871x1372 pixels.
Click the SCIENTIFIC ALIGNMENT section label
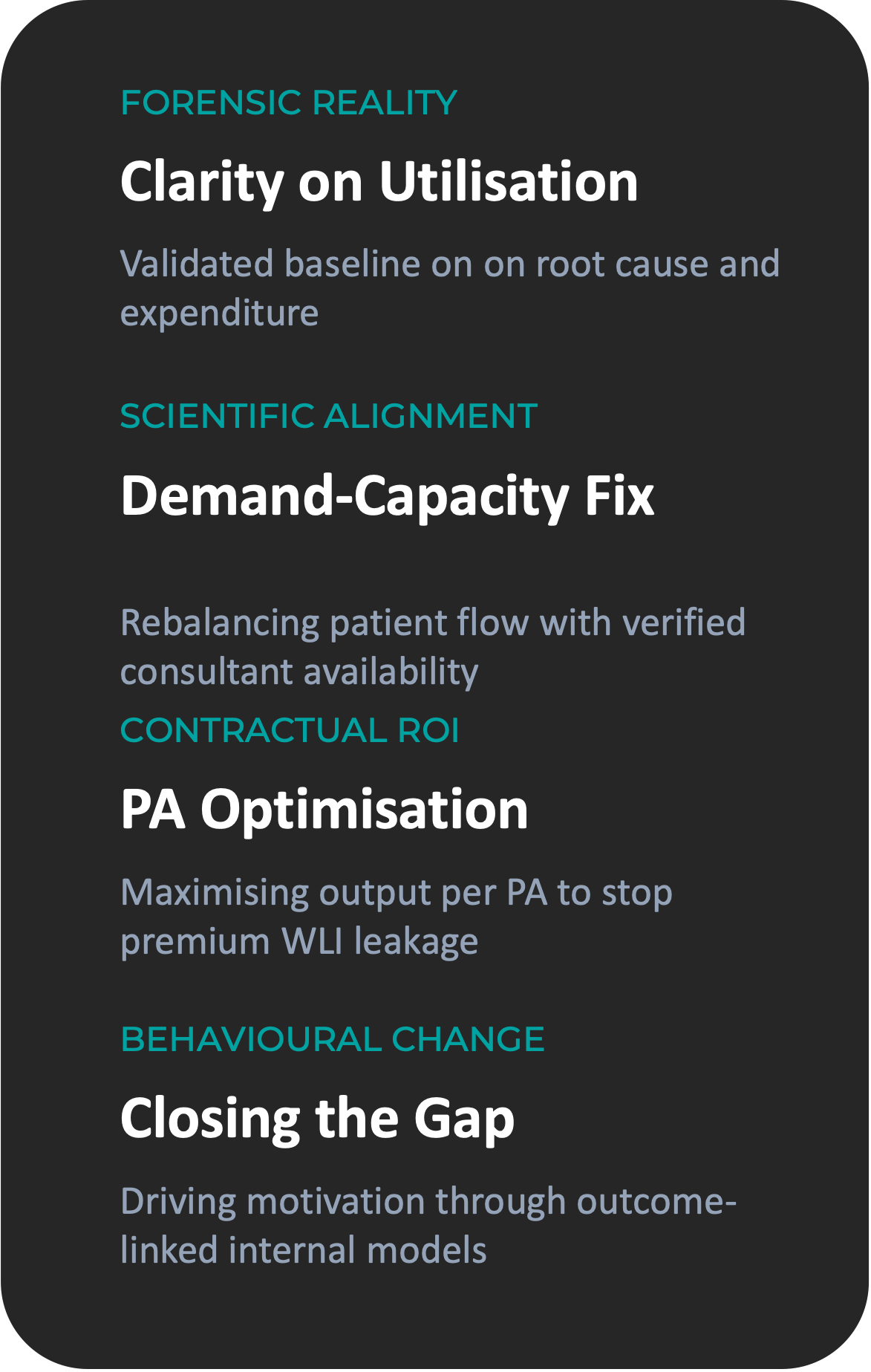click(328, 416)
